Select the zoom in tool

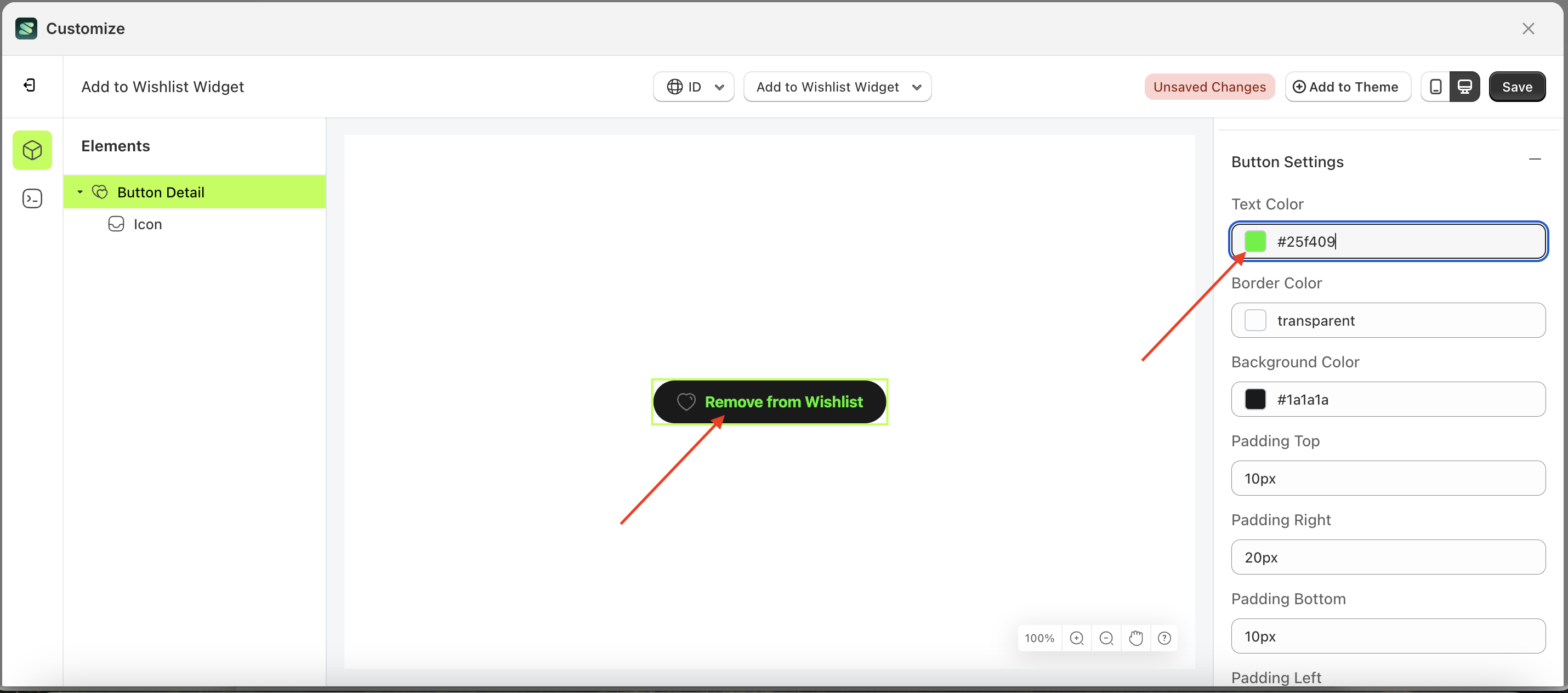pos(1077,638)
